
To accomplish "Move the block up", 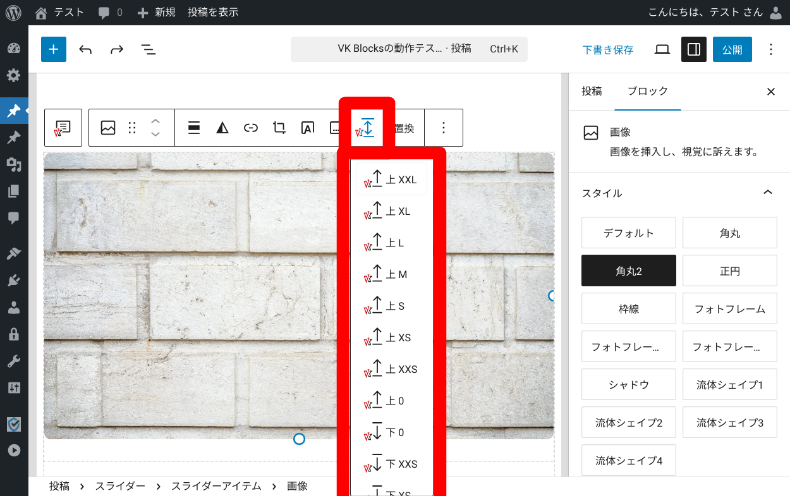I will click(x=155, y=121).
